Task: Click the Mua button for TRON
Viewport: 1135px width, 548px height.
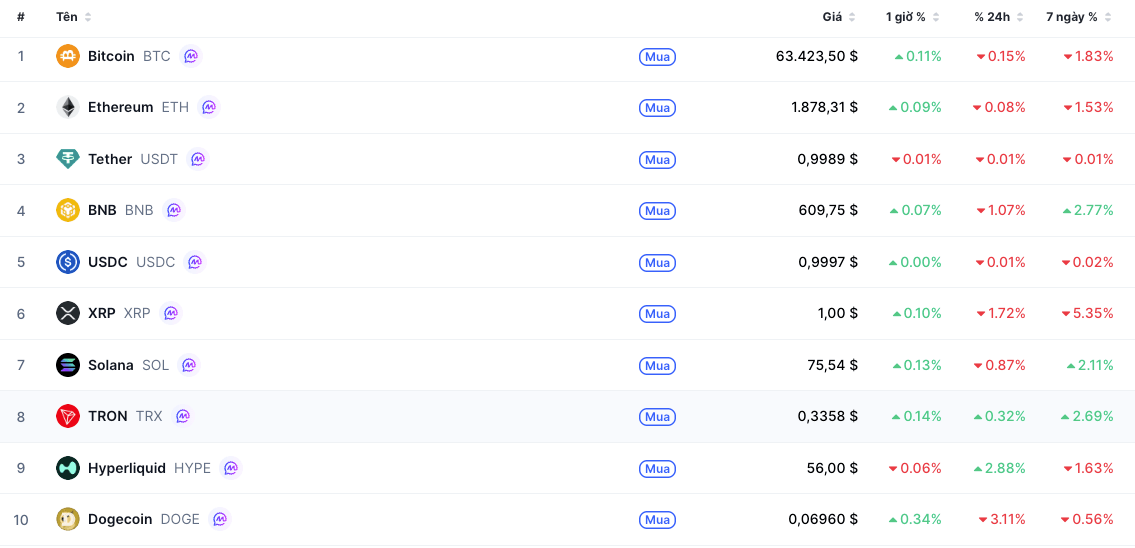Action: click(657, 417)
